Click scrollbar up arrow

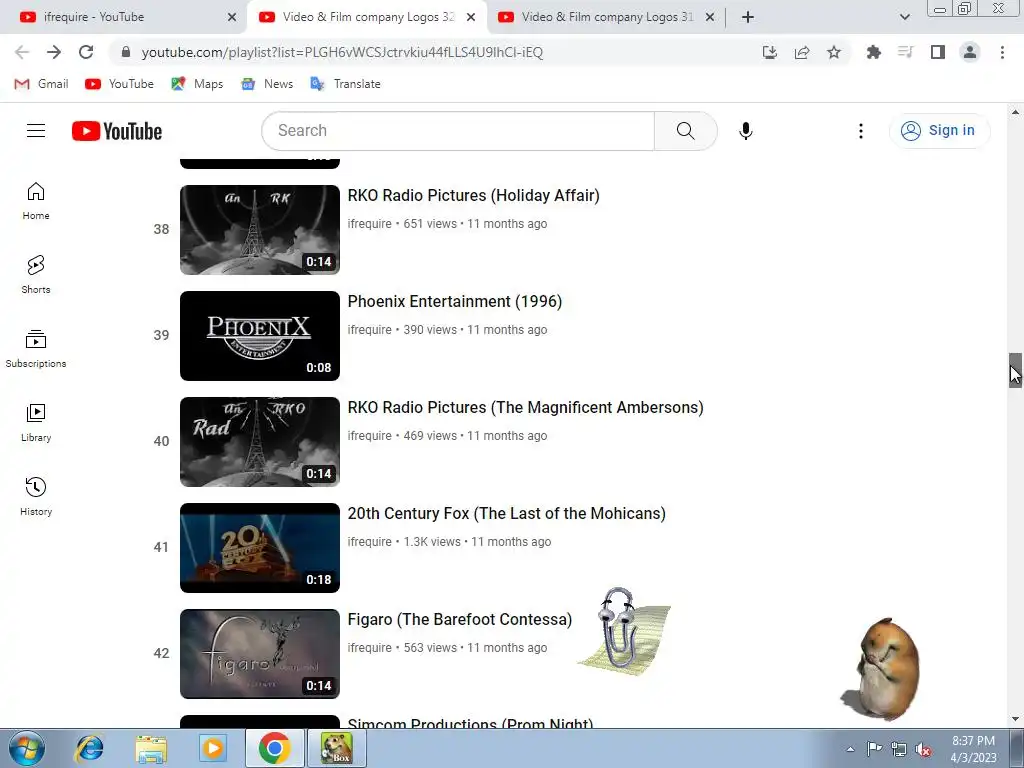coord(1015,112)
